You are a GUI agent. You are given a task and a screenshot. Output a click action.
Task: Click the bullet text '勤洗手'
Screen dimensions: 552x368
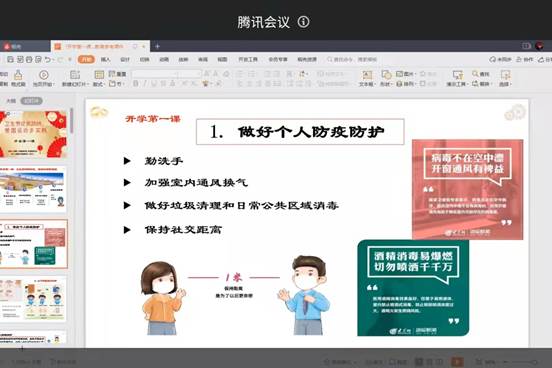[x=164, y=161]
